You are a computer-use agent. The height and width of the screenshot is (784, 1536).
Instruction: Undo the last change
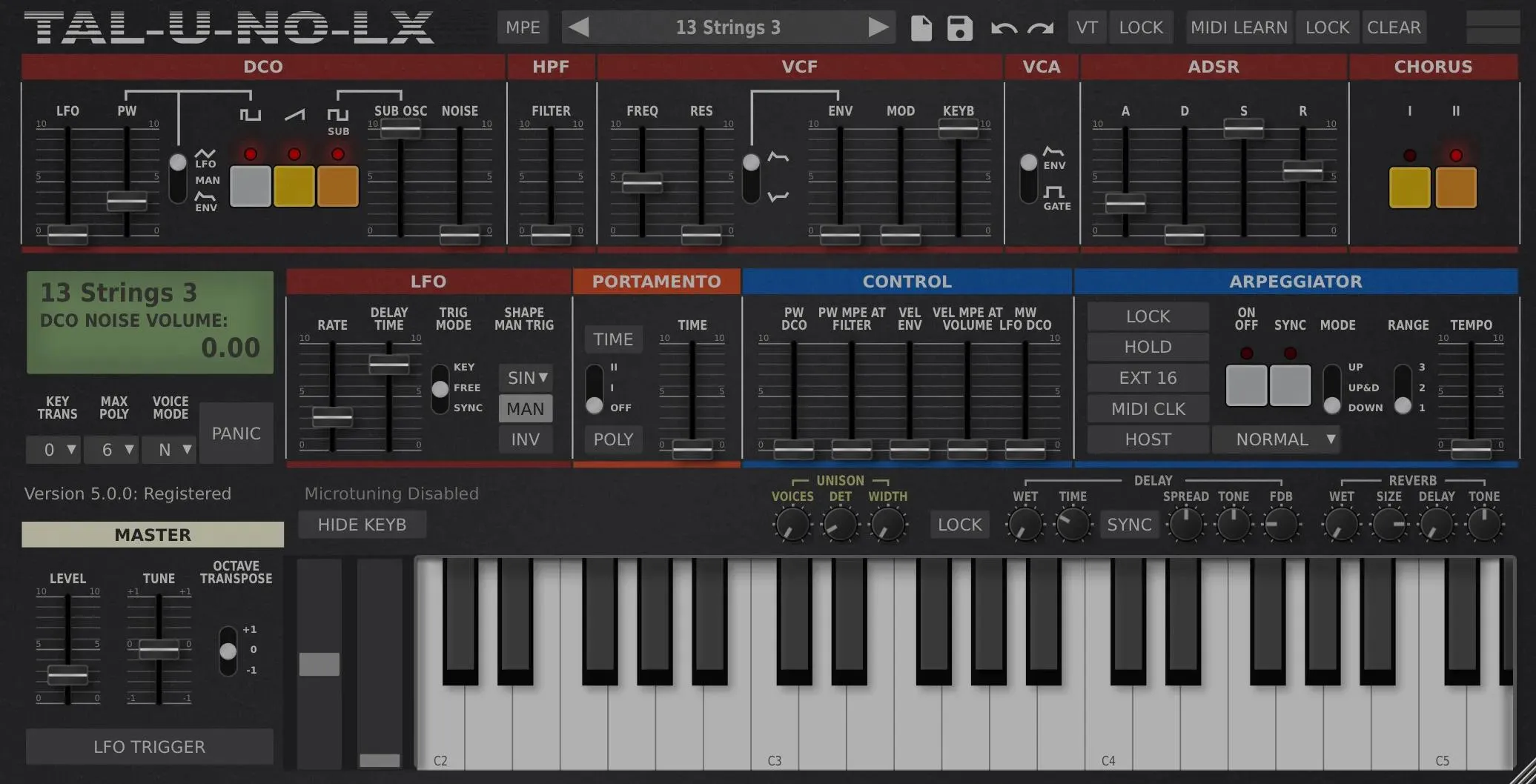tap(1004, 28)
